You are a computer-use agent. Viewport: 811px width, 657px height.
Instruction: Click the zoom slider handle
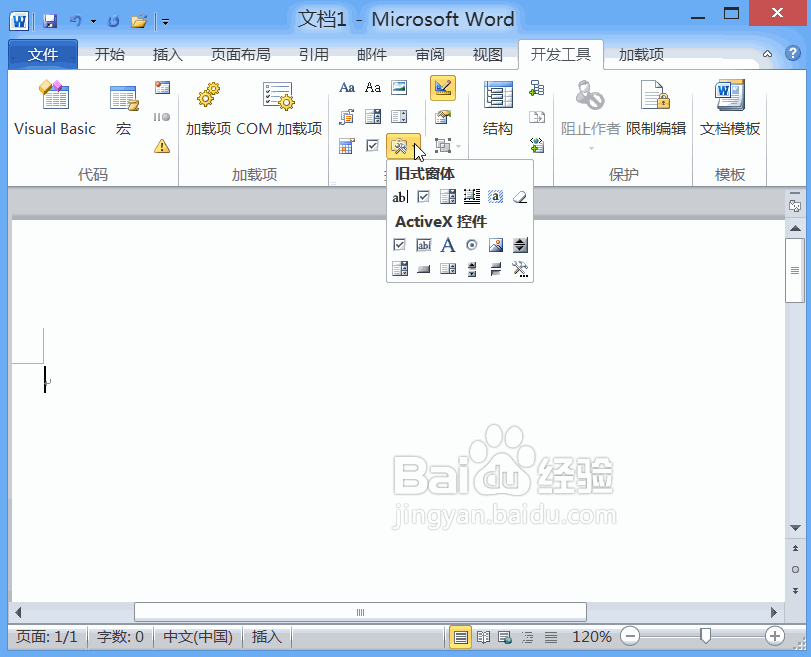[x=705, y=636]
